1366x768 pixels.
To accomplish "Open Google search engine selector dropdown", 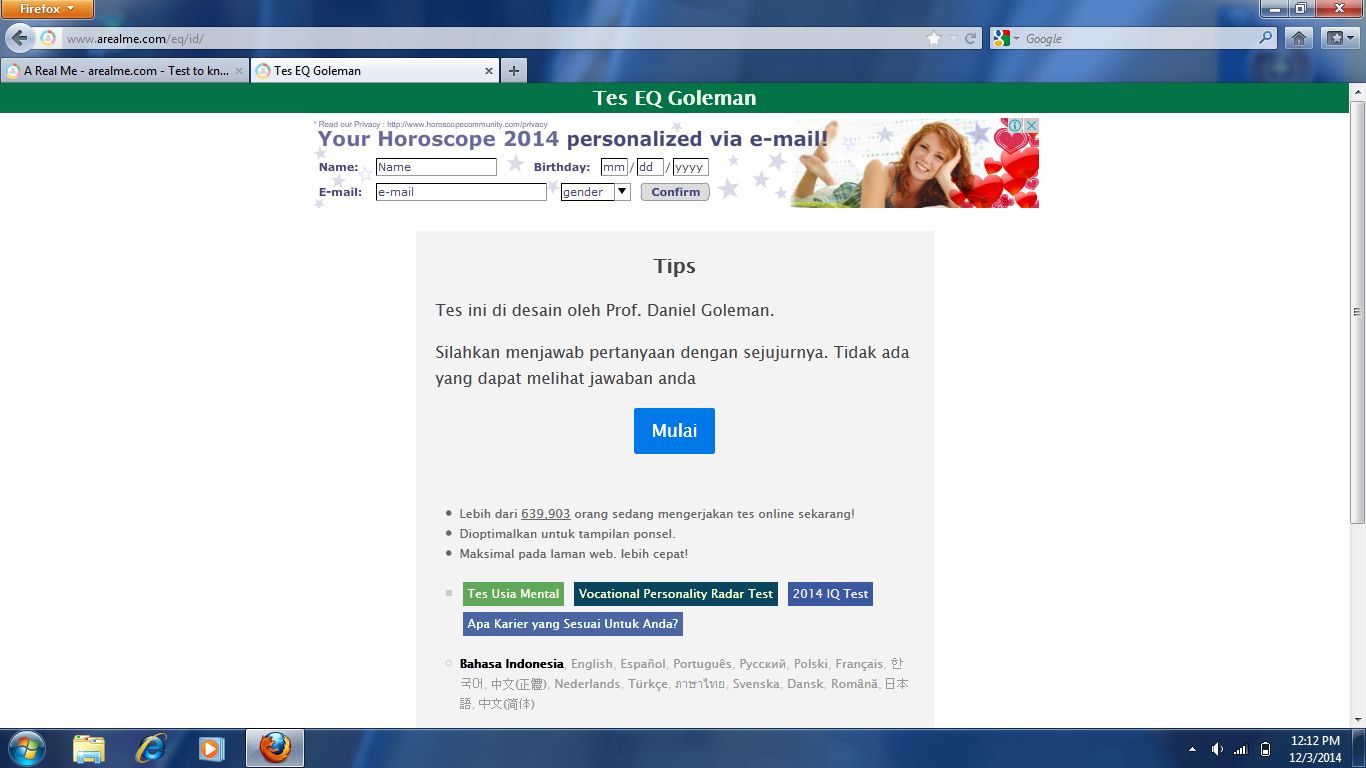I will [x=1006, y=38].
